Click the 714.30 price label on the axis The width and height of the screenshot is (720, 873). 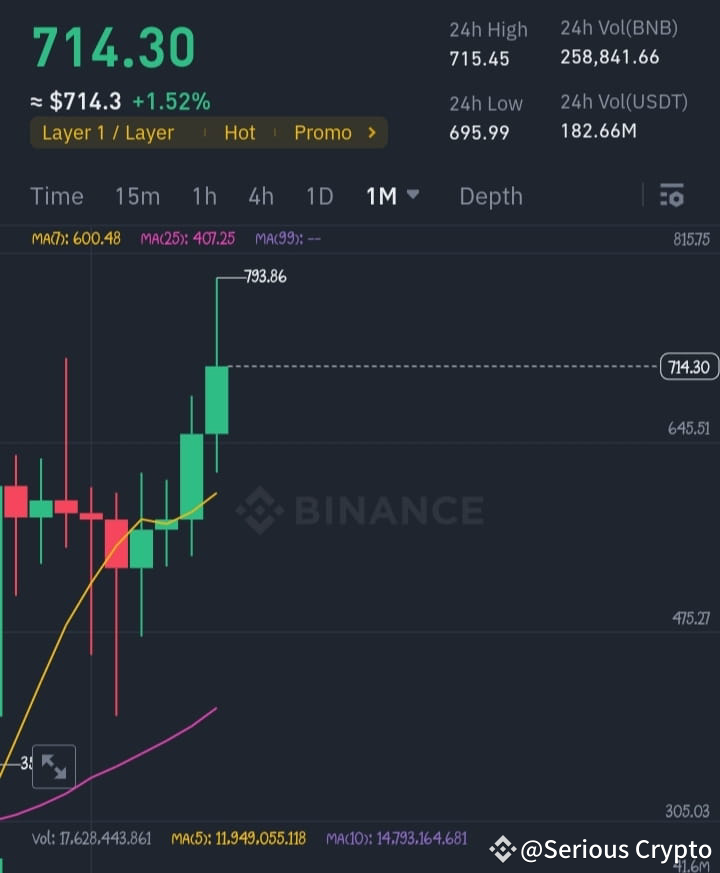click(x=689, y=367)
